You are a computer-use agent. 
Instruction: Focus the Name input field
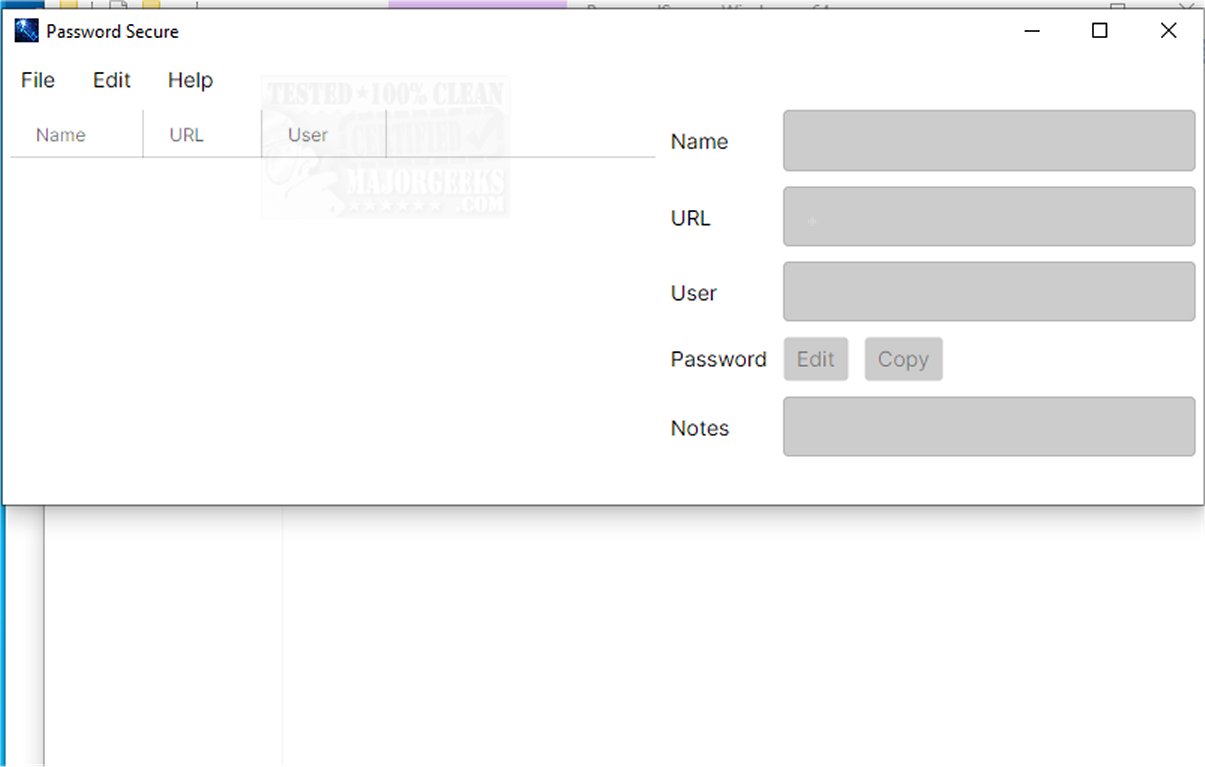(x=988, y=141)
